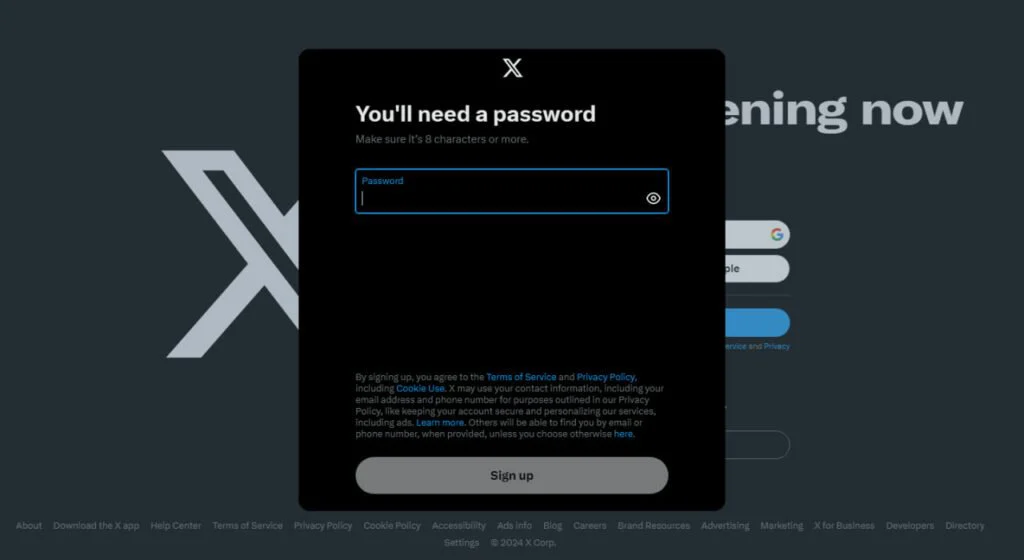Open Accessibility in the footer

[458, 525]
